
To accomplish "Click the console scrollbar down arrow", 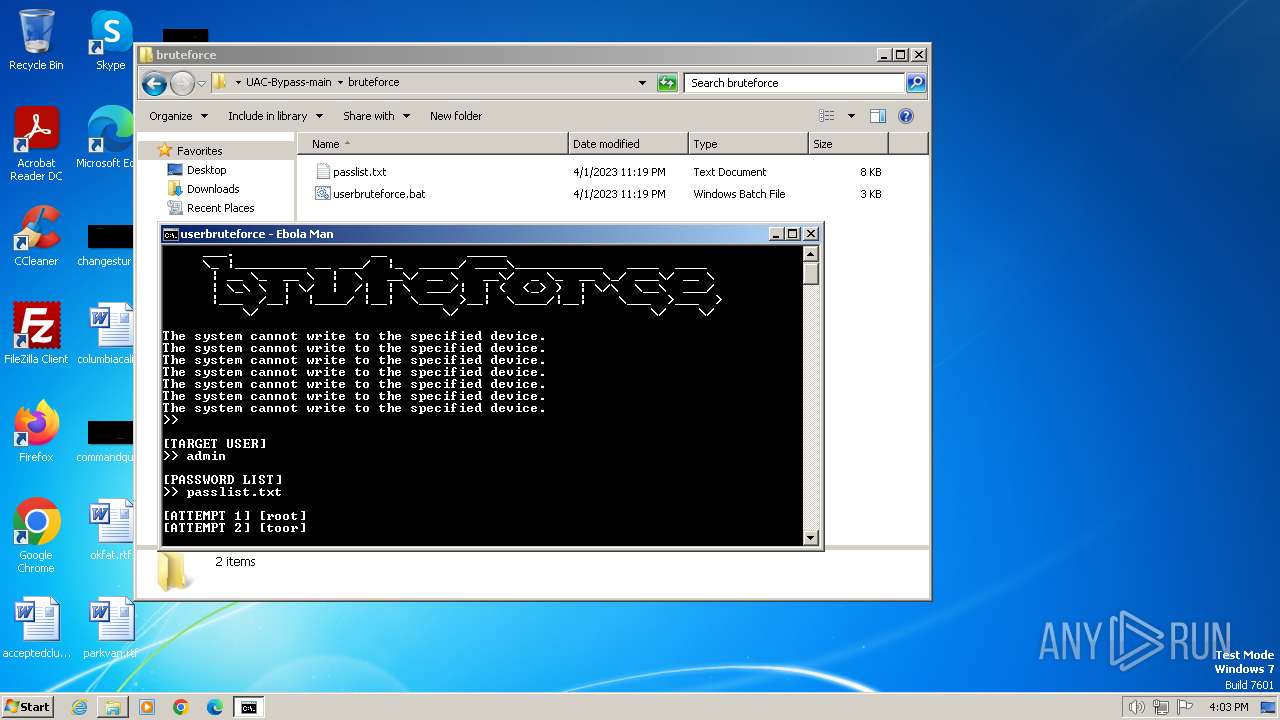I will point(811,538).
